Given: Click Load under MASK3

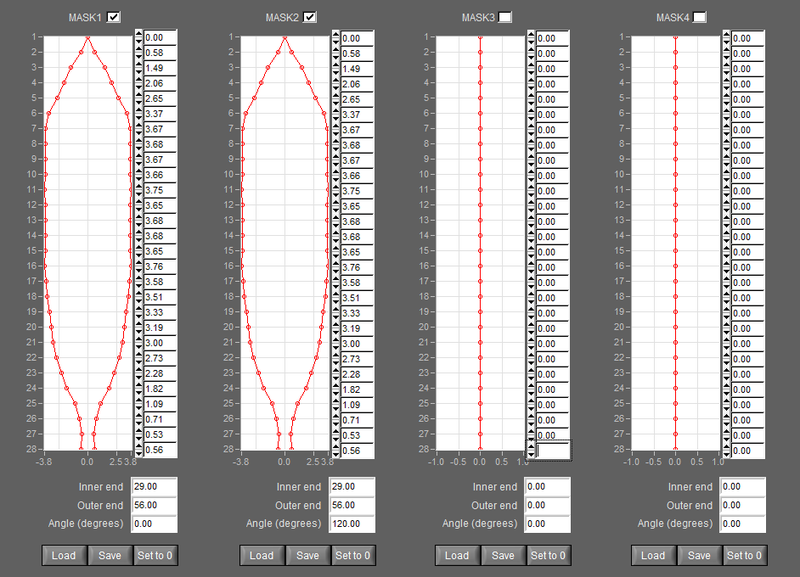Looking at the screenshot, I should (457, 556).
